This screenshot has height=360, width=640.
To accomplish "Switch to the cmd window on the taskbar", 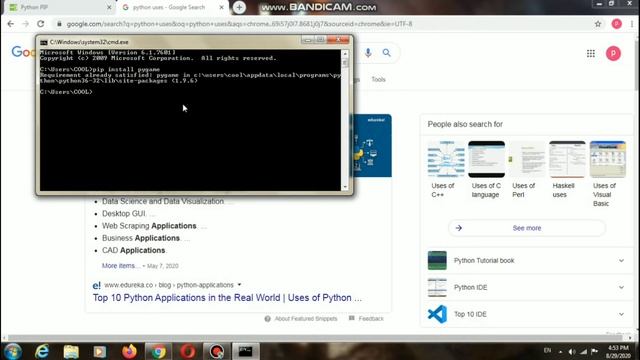I will click(x=245, y=351).
